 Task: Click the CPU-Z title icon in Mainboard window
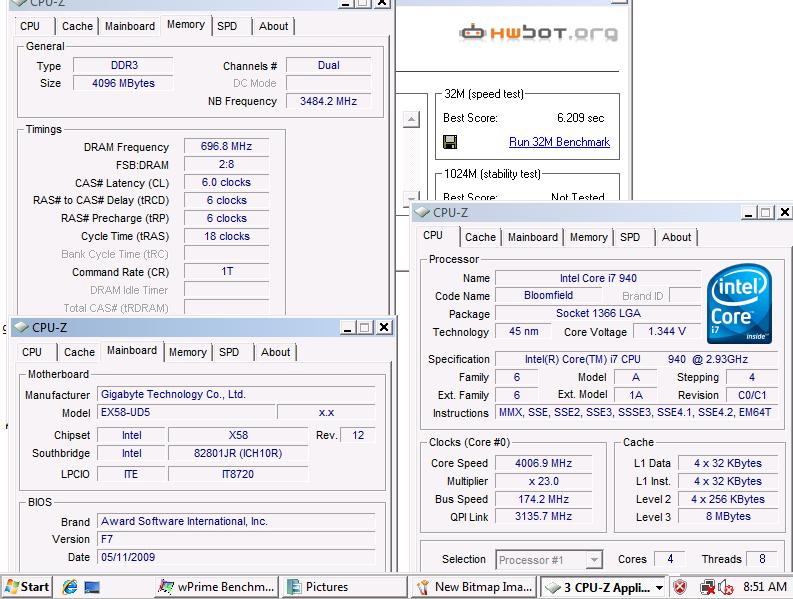[x=21, y=327]
